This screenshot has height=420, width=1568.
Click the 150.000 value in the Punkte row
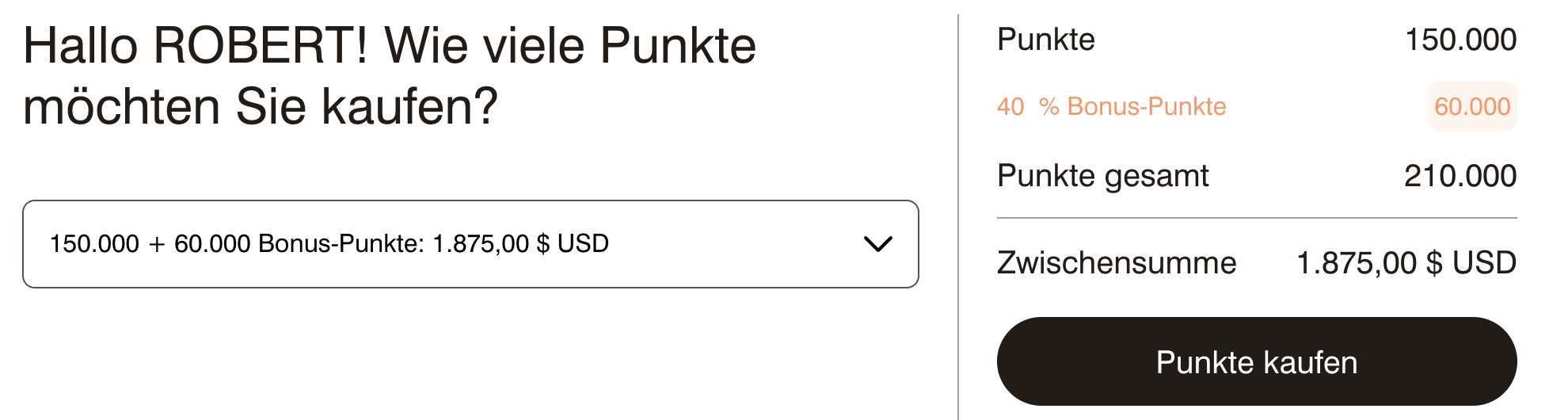1460,40
